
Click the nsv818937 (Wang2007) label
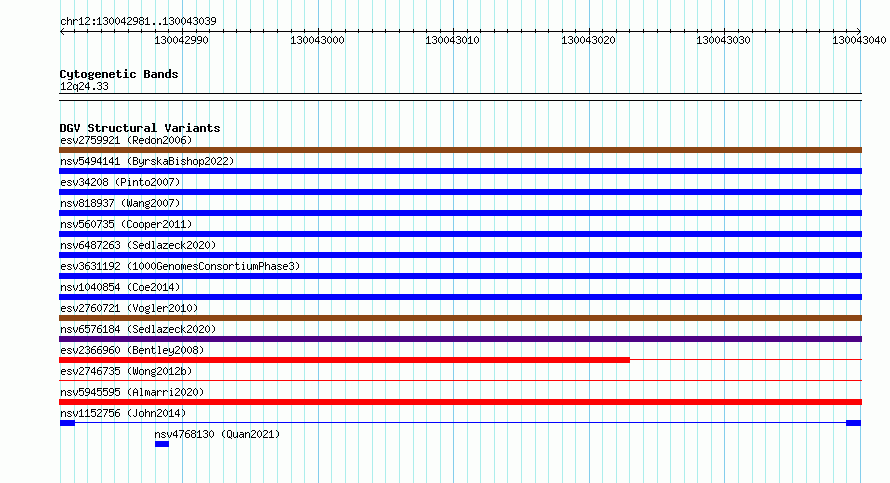coord(120,203)
